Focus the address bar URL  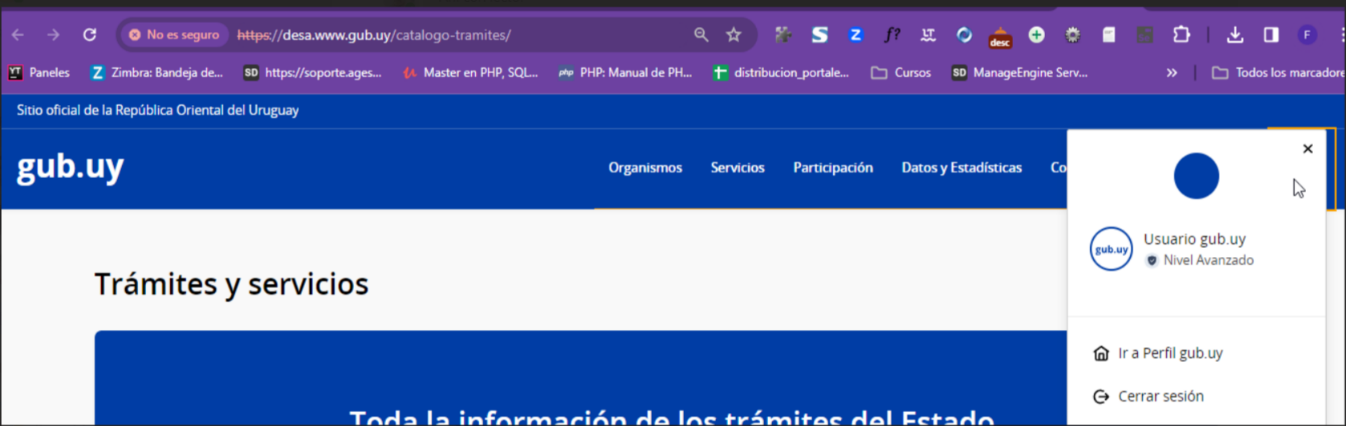coord(374,35)
